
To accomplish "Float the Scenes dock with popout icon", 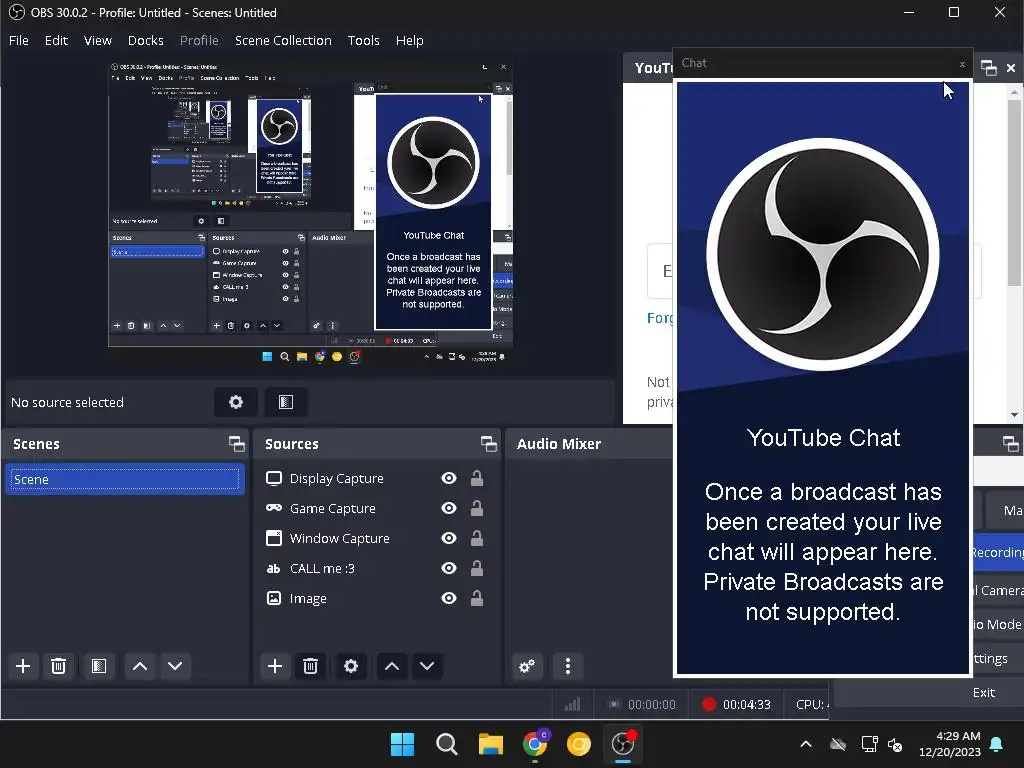I will [236, 444].
